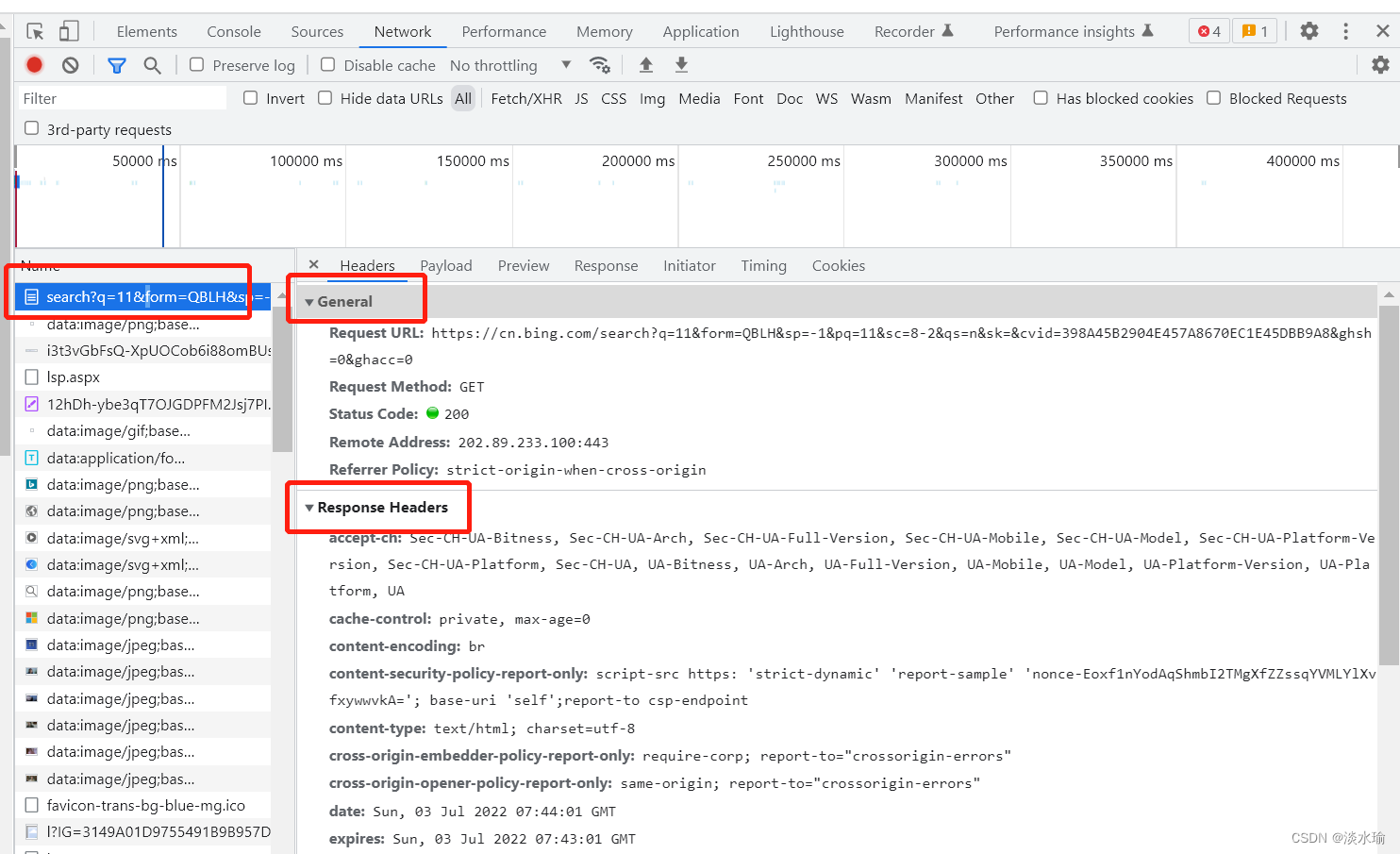Open the Performance insights panel
1400x854 pixels.
click(x=1074, y=31)
